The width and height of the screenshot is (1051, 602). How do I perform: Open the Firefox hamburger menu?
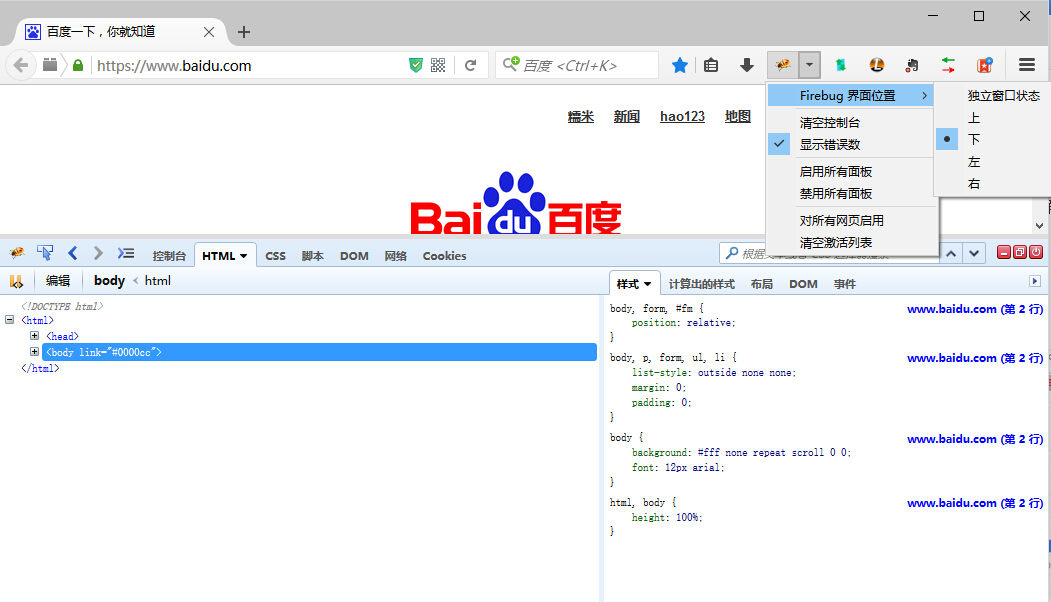(1027, 64)
